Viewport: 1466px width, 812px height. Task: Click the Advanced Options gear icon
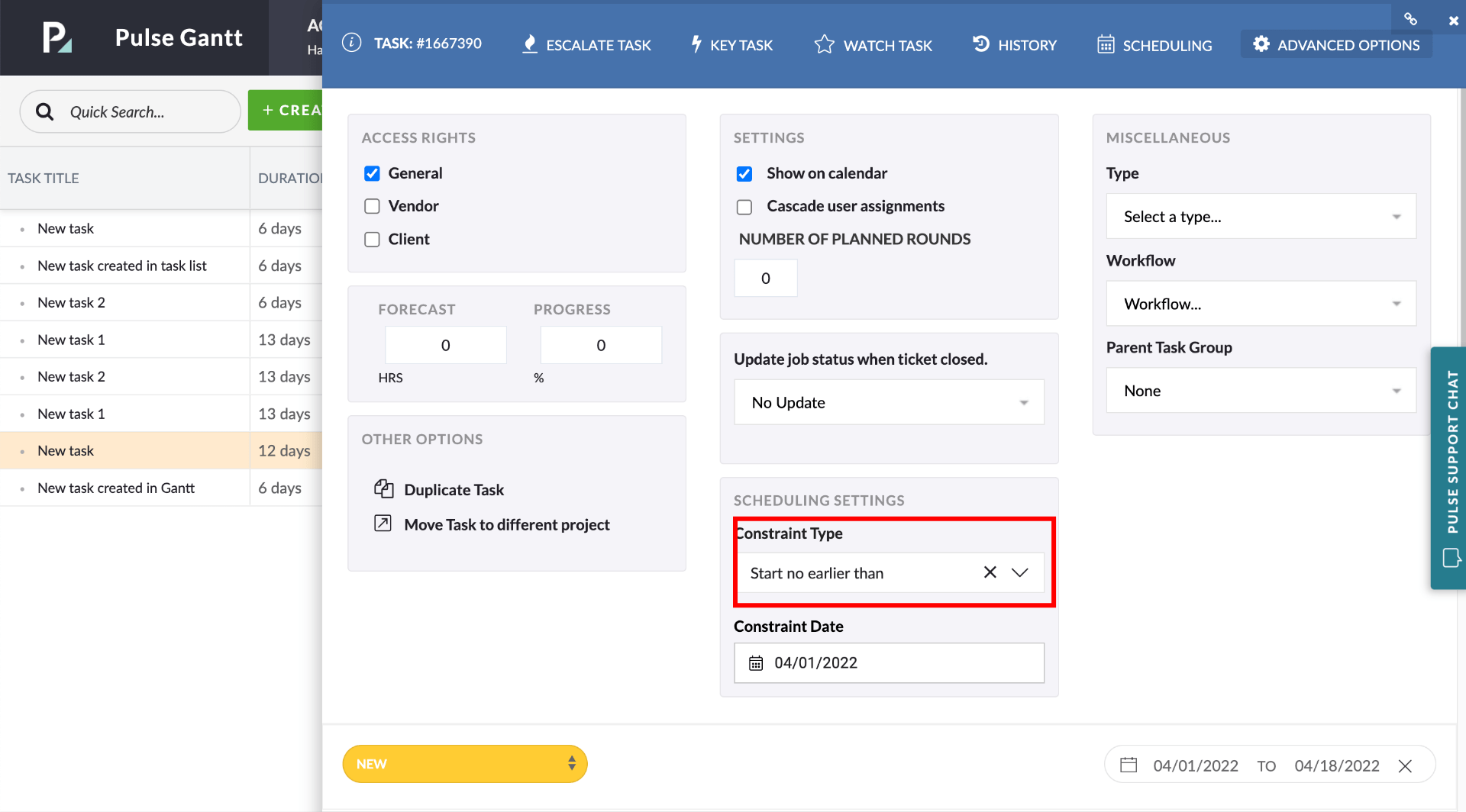1261,44
